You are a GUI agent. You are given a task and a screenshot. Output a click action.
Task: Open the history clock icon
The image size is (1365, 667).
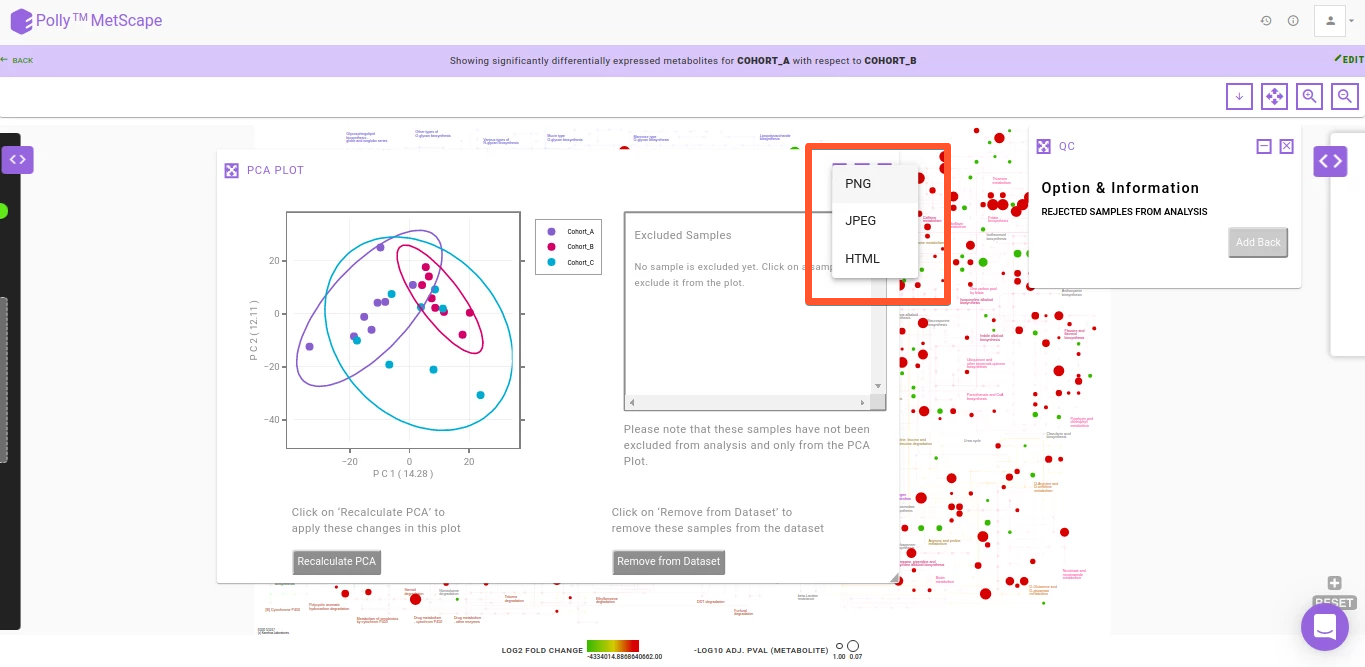1266,21
